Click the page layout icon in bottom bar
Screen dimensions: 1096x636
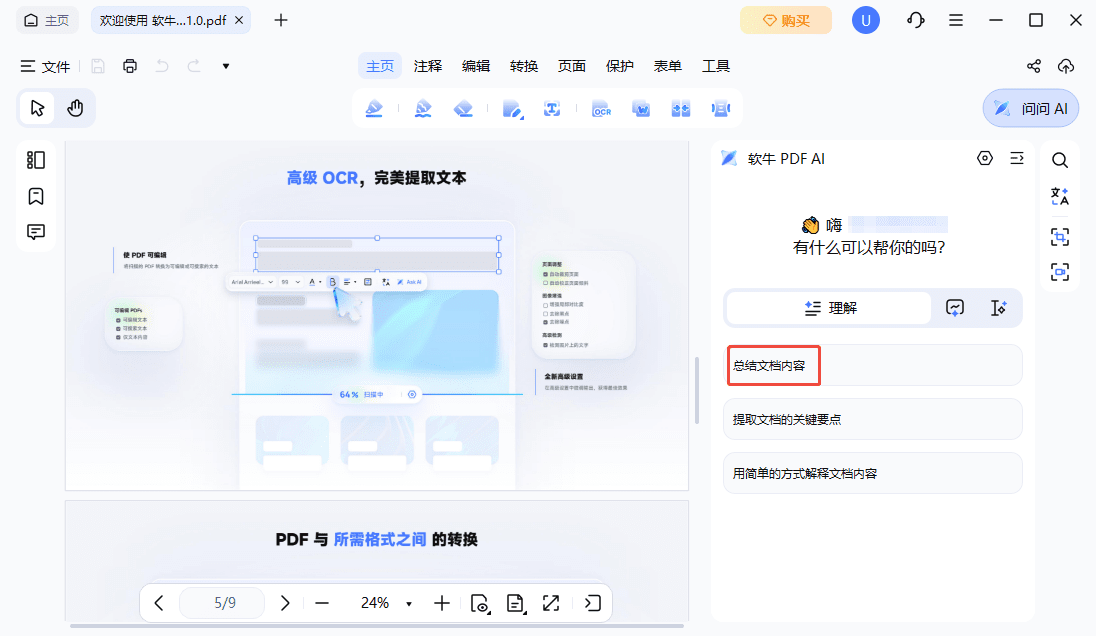coord(515,603)
